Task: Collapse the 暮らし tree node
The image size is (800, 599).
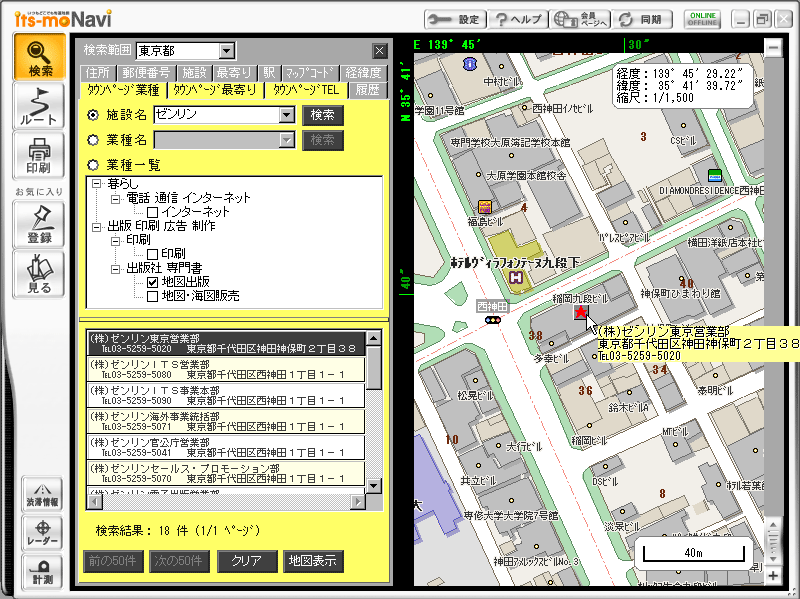Action: click(x=96, y=184)
